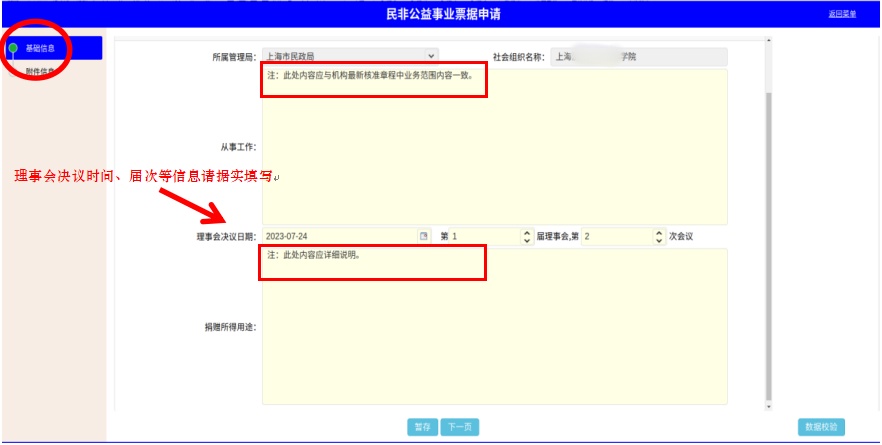Image resolution: width=882 pixels, height=445 pixels.
Task: Click the 从事工作: label
Action: tap(238, 147)
